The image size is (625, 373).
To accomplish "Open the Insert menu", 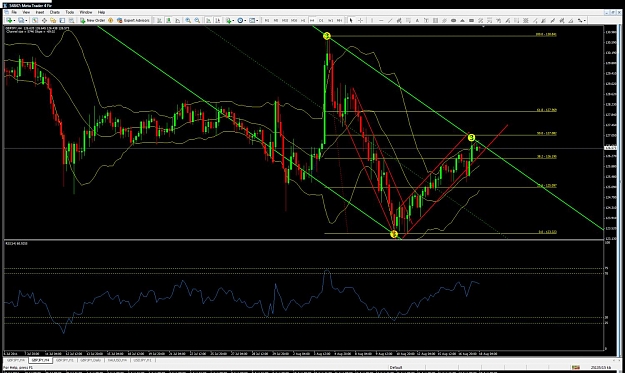I will 40,12.
